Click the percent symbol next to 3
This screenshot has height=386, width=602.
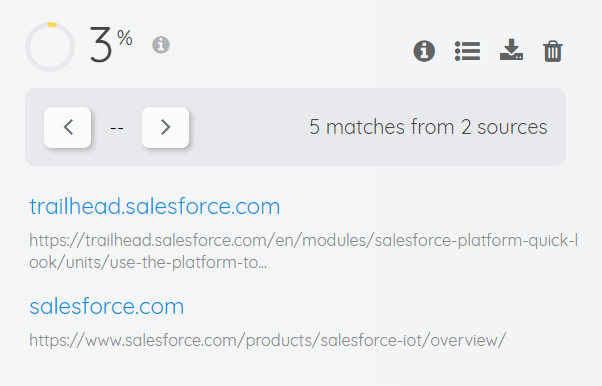(125, 38)
